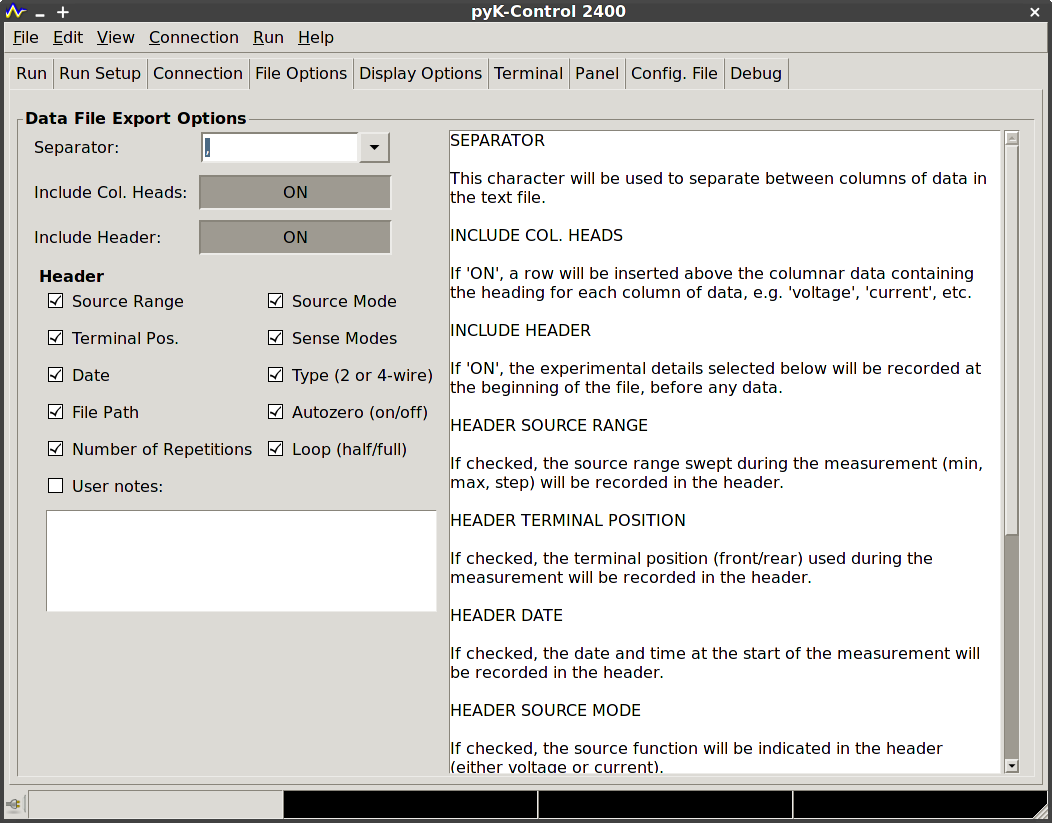The height and width of the screenshot is (823, 1052).
Task: Switch to the Terminal tab
Action: pos(529,74)
